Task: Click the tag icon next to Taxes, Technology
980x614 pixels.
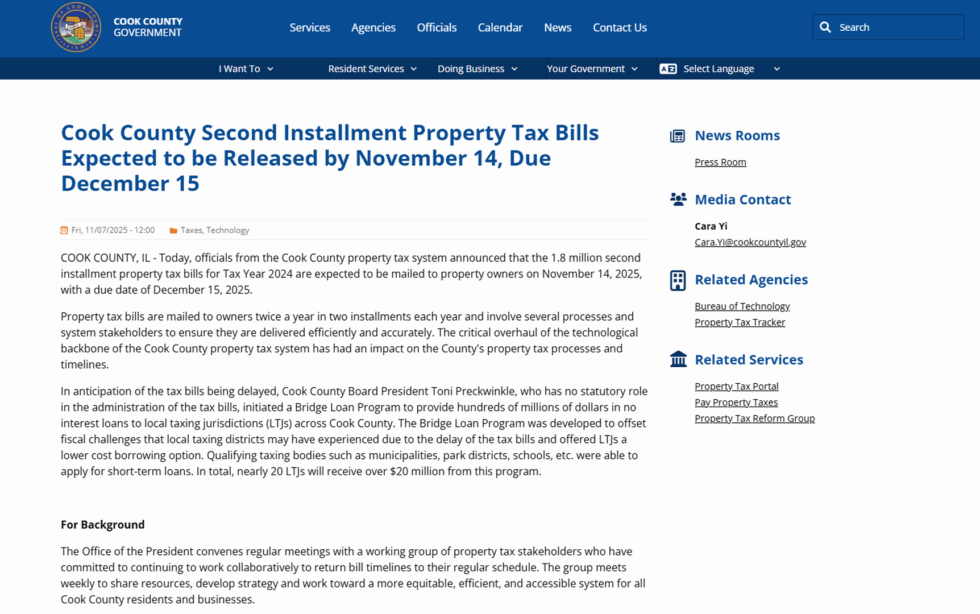Action: pyautogui.click(x=174, y=230)
